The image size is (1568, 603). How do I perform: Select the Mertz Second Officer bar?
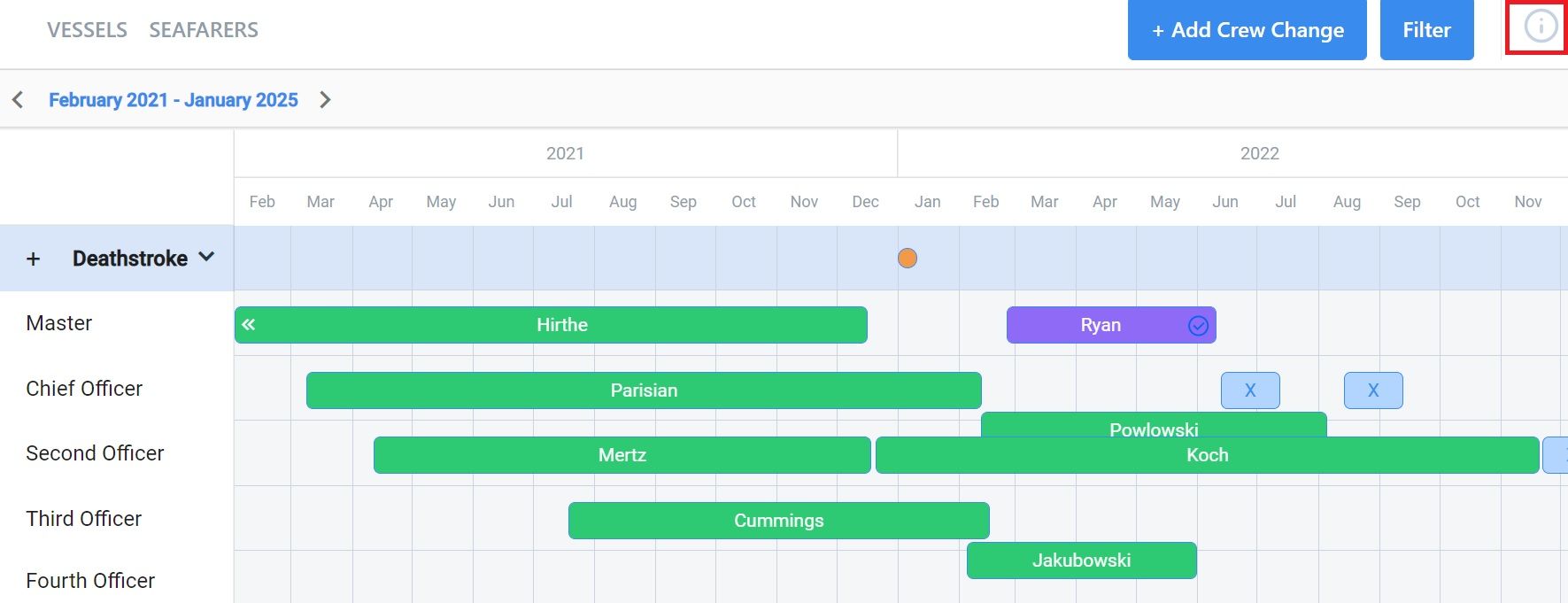tap(622, 455)
